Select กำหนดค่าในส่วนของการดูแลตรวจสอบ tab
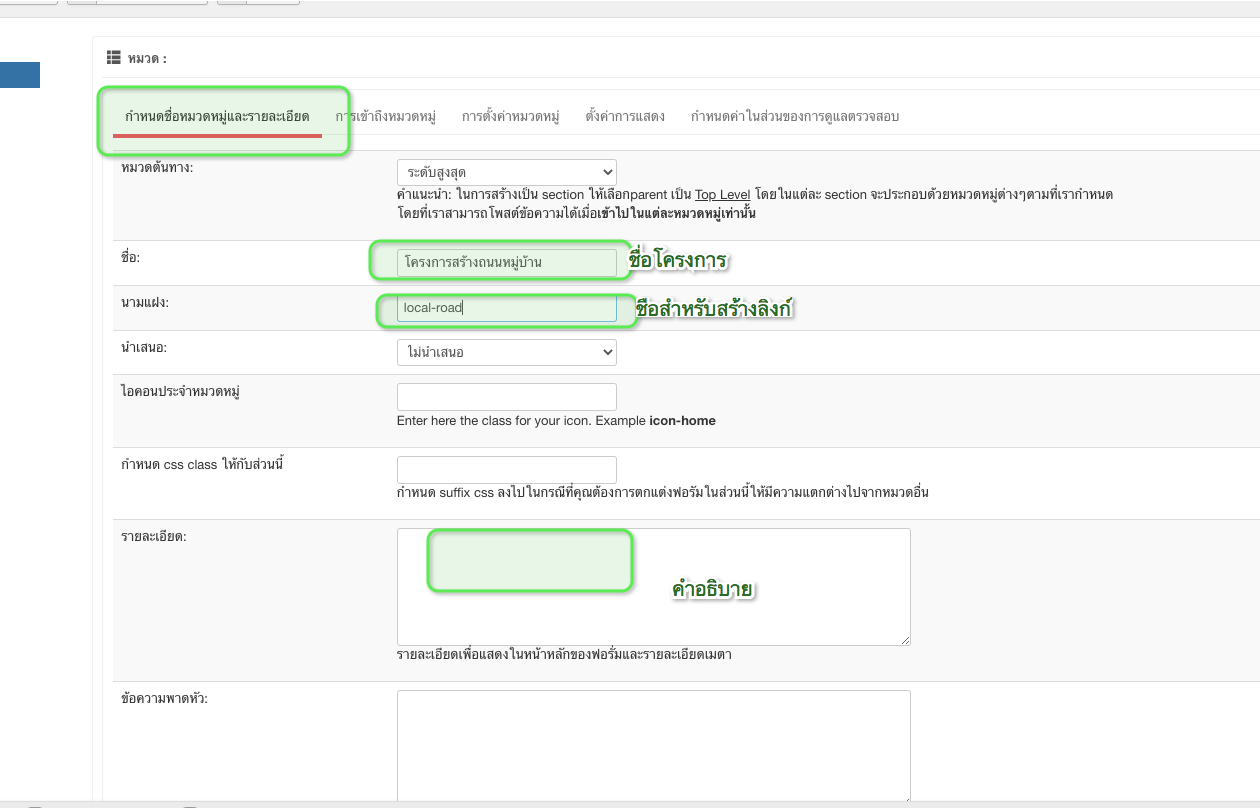 pyautogui.click(x=794, y=116)
